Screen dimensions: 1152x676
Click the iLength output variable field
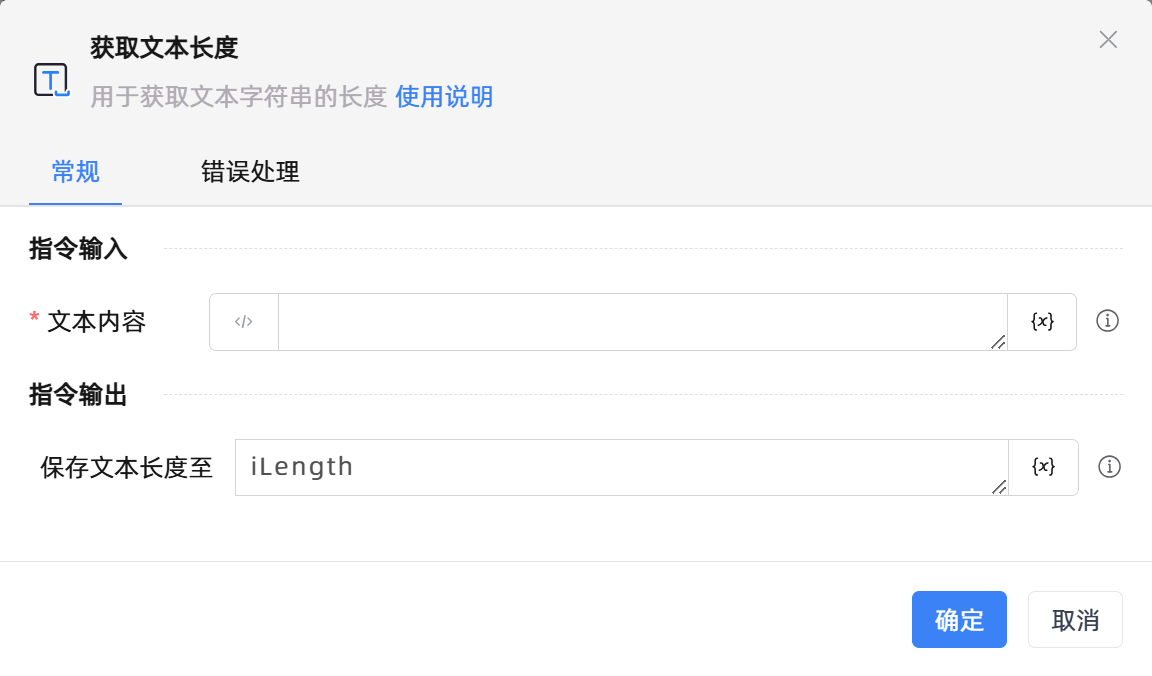[620, 467]
